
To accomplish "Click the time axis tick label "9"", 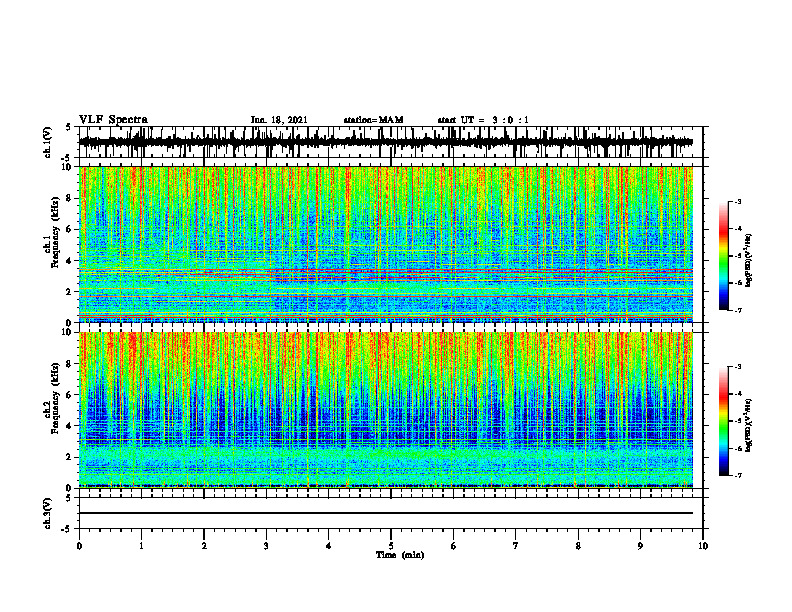I will [640, 546].
